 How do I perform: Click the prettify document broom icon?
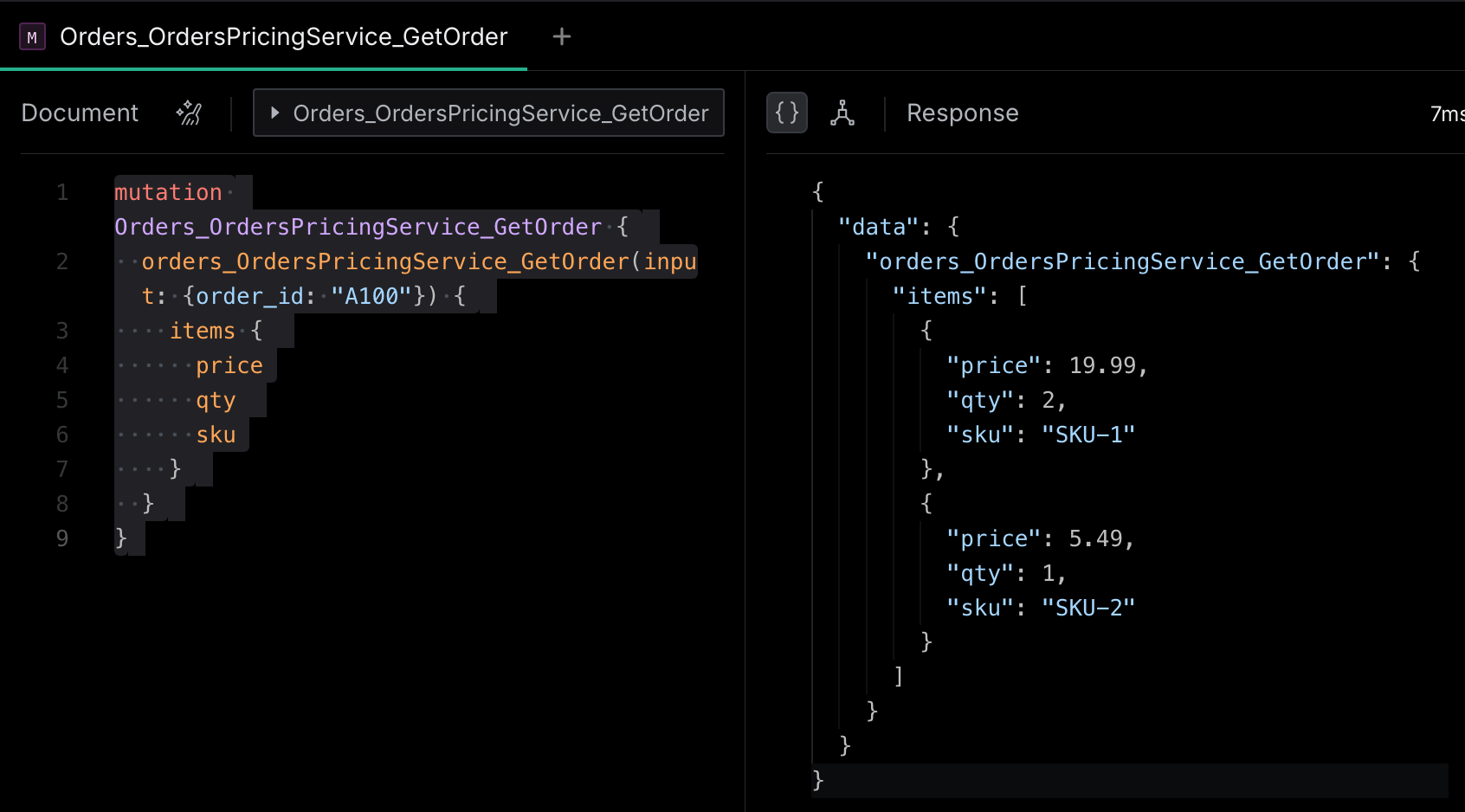coord(189,113)
